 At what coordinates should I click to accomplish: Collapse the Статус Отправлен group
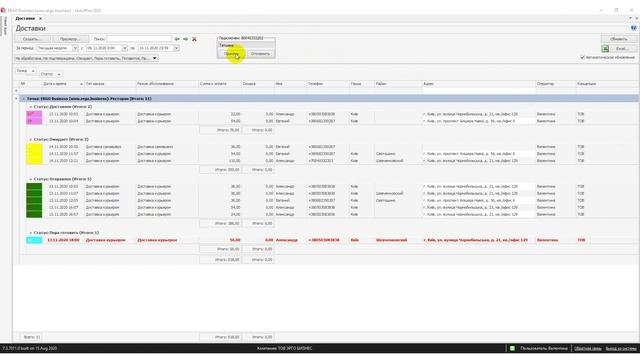tap(30, 179)
